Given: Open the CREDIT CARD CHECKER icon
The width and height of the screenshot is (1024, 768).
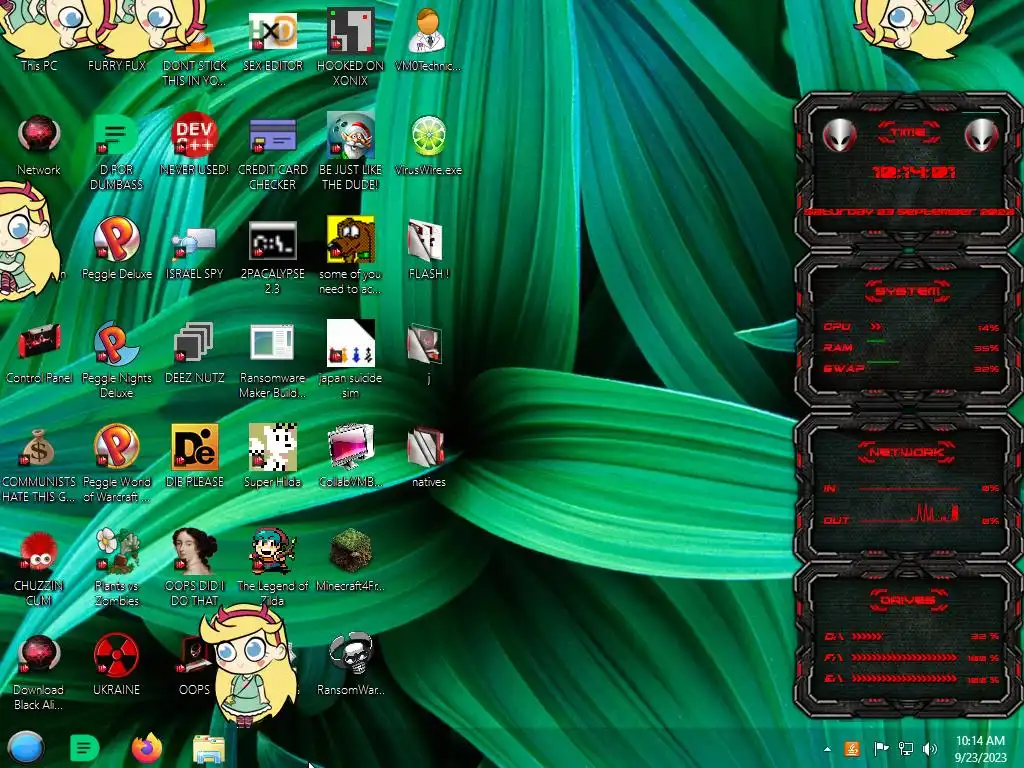Looking at the screenshot, I should point(273,135).
